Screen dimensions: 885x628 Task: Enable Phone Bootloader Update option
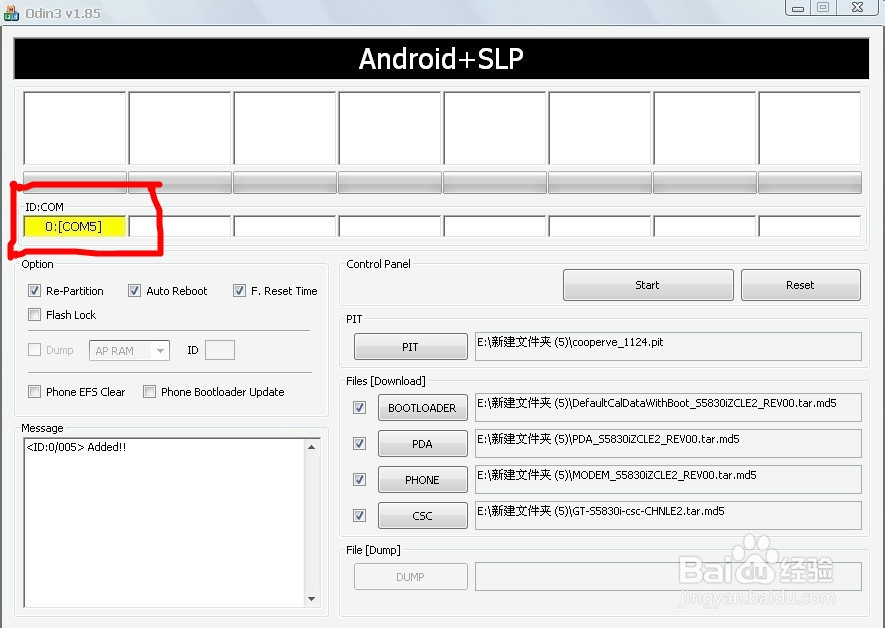pyautogui.click(x=150, y=392)
